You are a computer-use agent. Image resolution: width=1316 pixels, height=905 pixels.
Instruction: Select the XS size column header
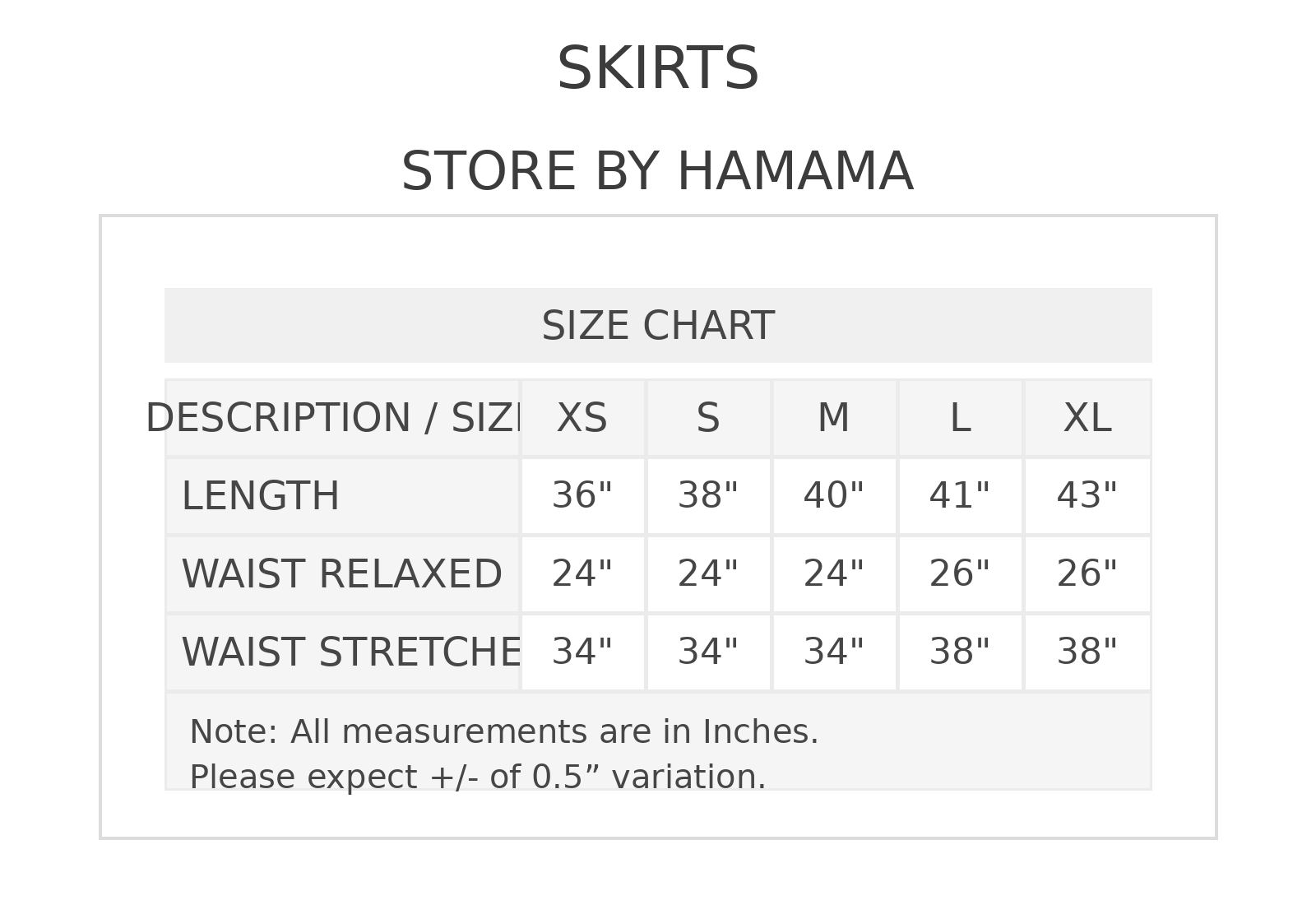point(582,418)
